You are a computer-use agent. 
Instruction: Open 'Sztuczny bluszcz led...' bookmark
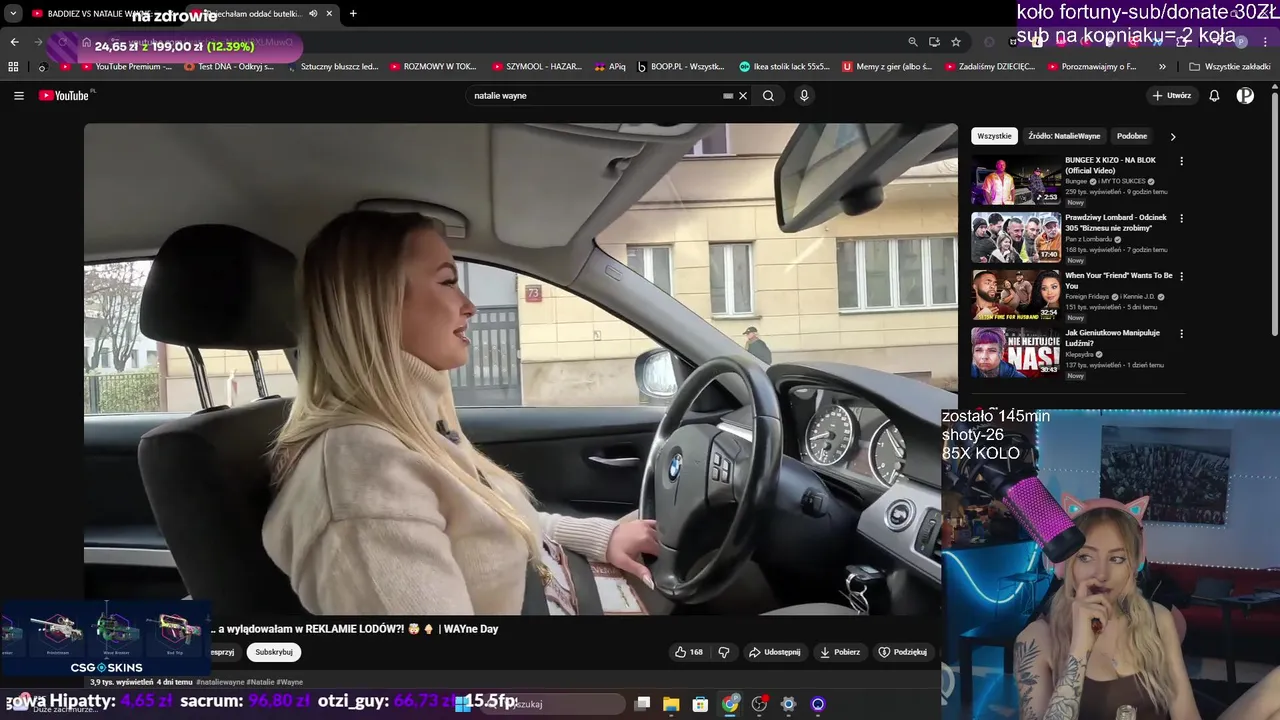(333, 67)
